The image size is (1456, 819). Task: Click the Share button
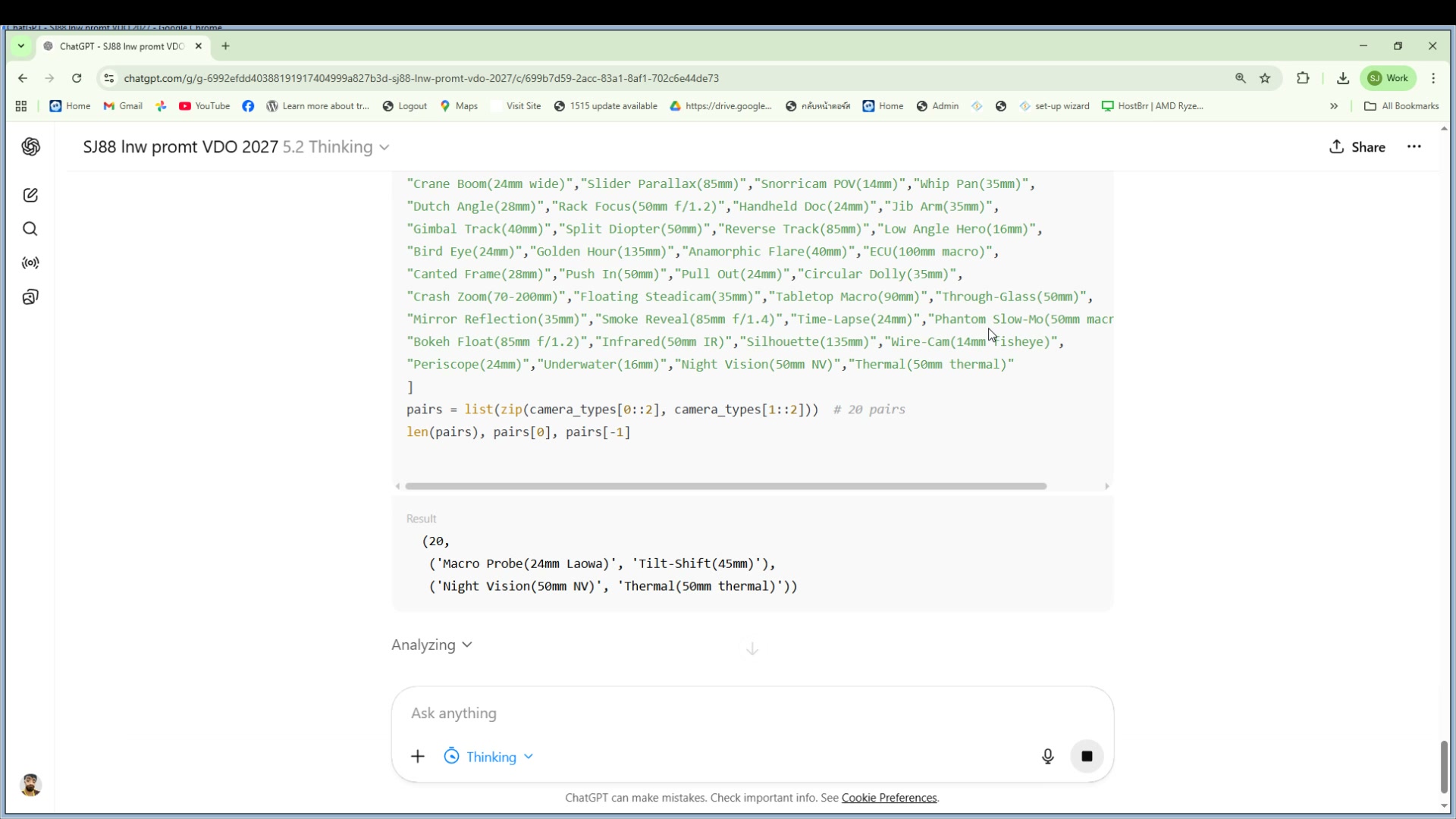[1357, 147]
